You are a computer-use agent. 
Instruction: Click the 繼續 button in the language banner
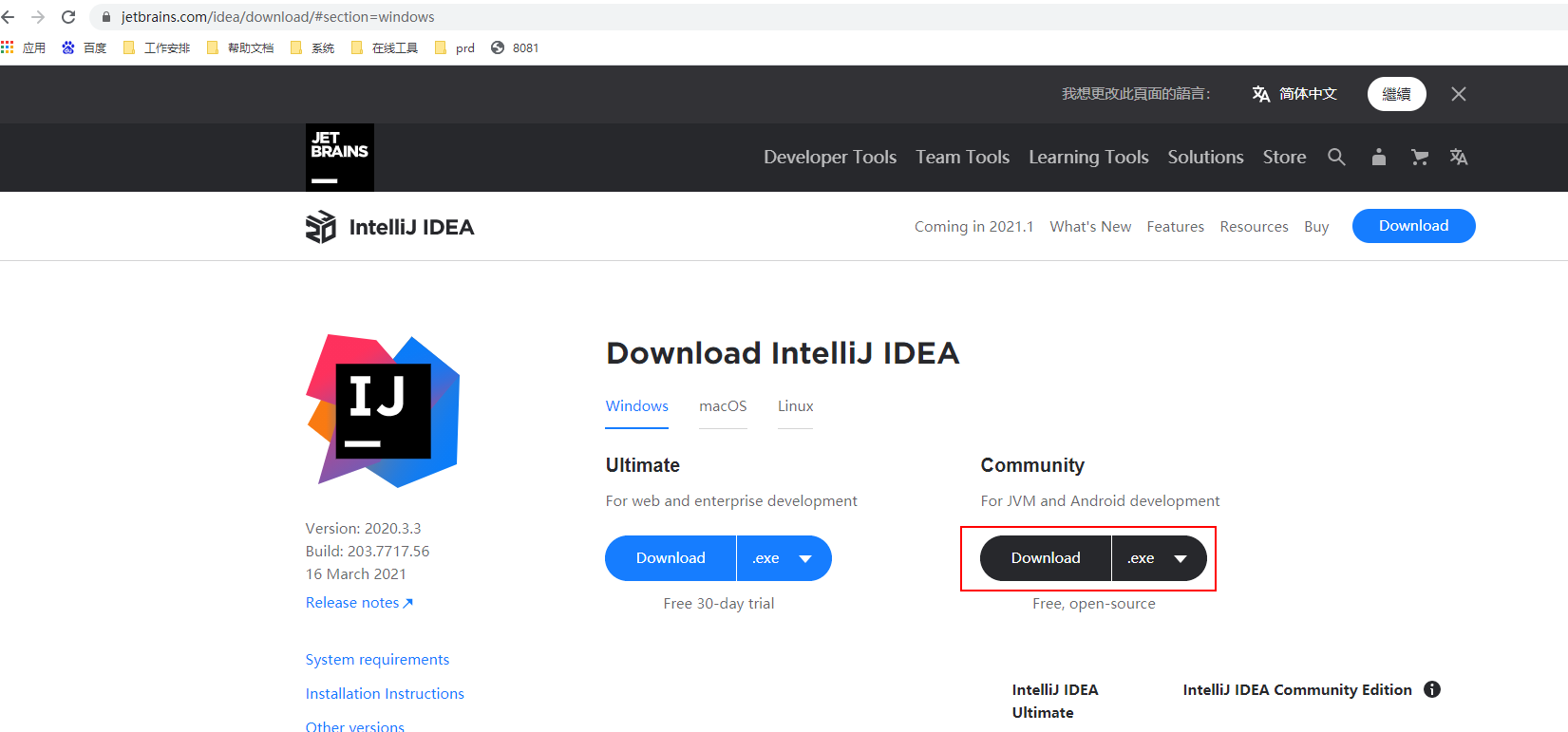point(1397,94)
